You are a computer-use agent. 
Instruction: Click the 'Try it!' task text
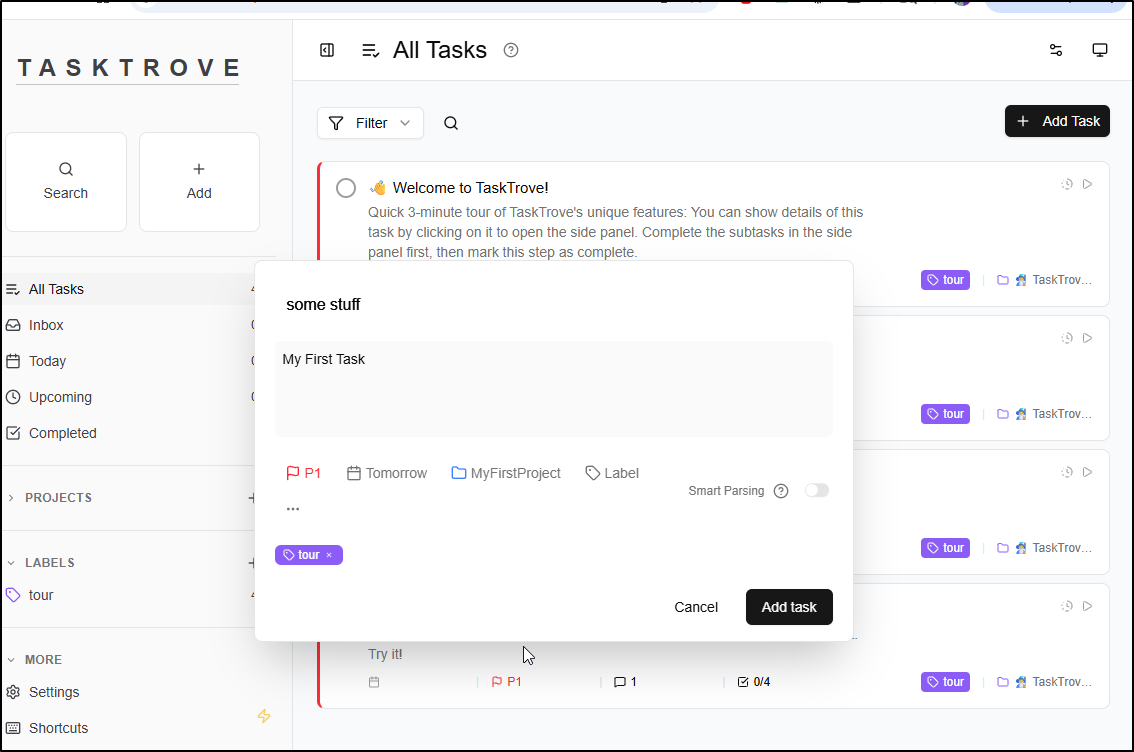coord(385,654)
